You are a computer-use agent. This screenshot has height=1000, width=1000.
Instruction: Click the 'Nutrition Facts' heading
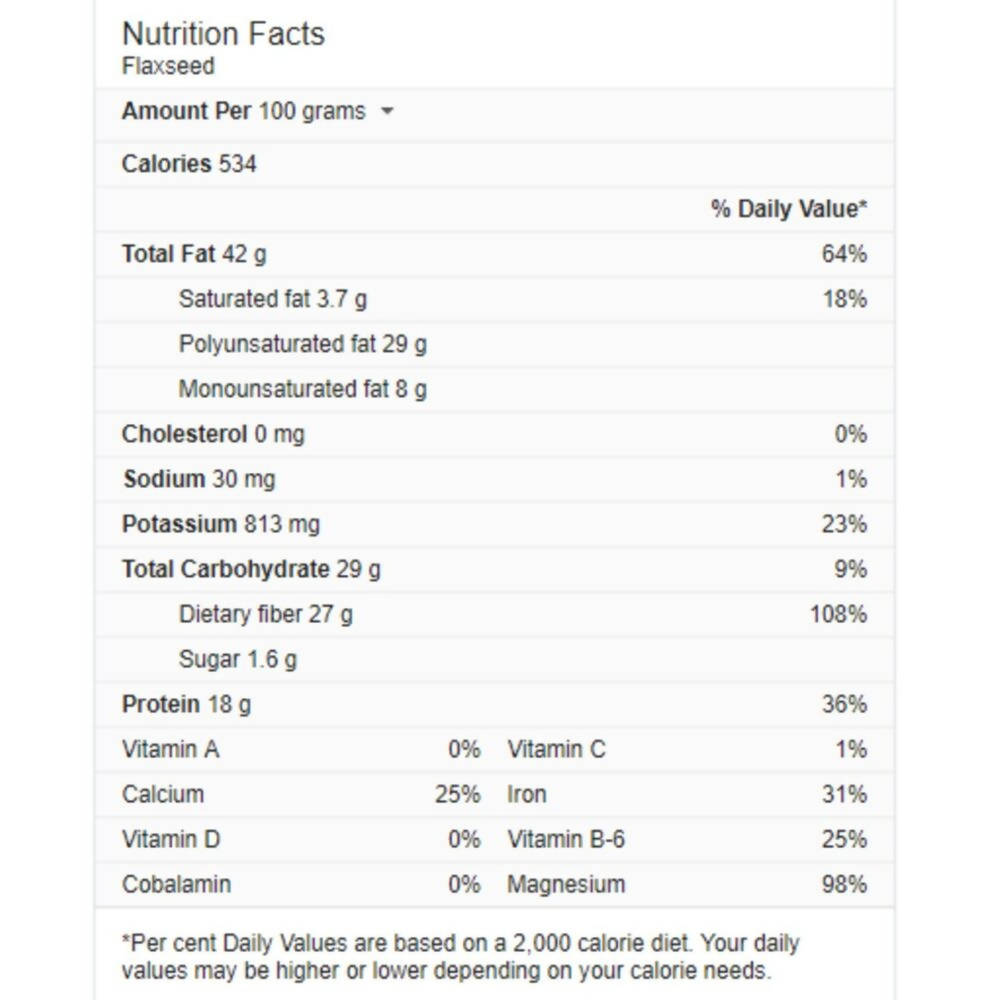tap(223, 34)
